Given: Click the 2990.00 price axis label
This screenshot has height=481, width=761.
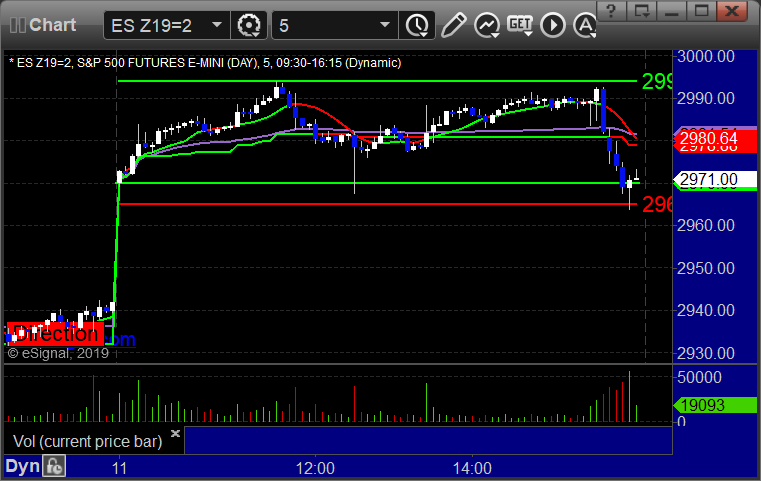Looking at the screenshot, I should pos(705,99).
